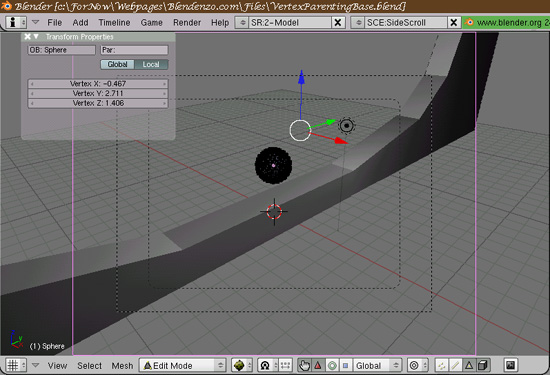
Task: Open the View menu in 3D header
Action: 58,366
